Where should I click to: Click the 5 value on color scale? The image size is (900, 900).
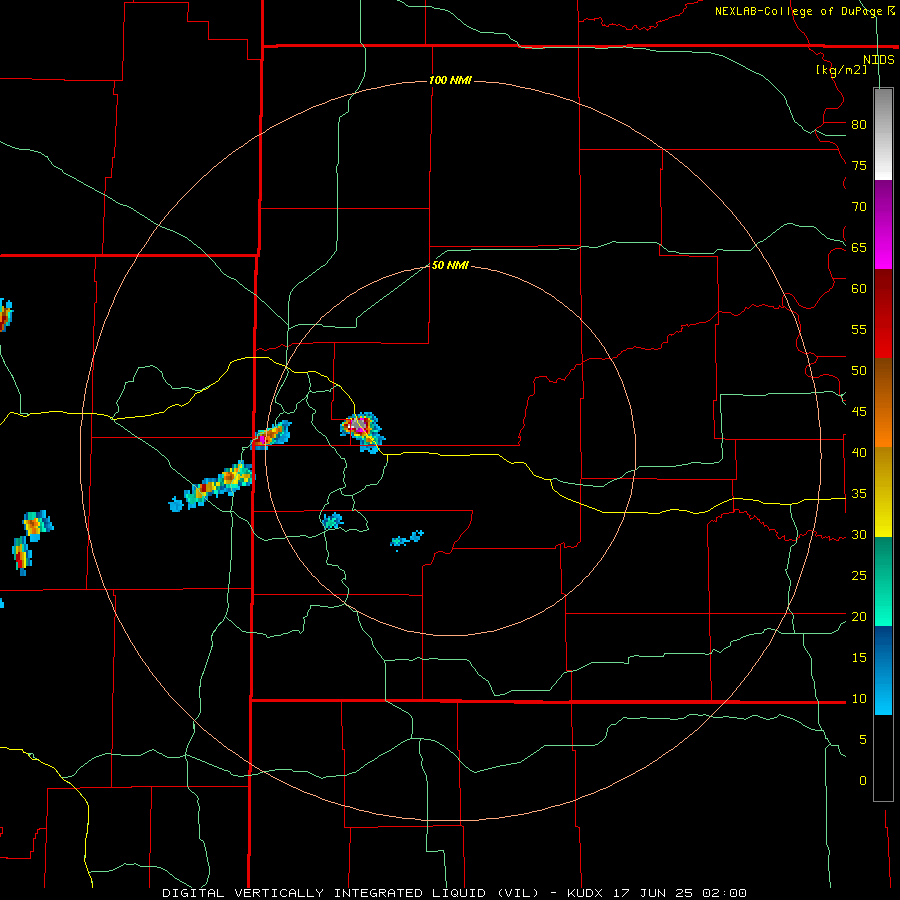coord(863,740)
